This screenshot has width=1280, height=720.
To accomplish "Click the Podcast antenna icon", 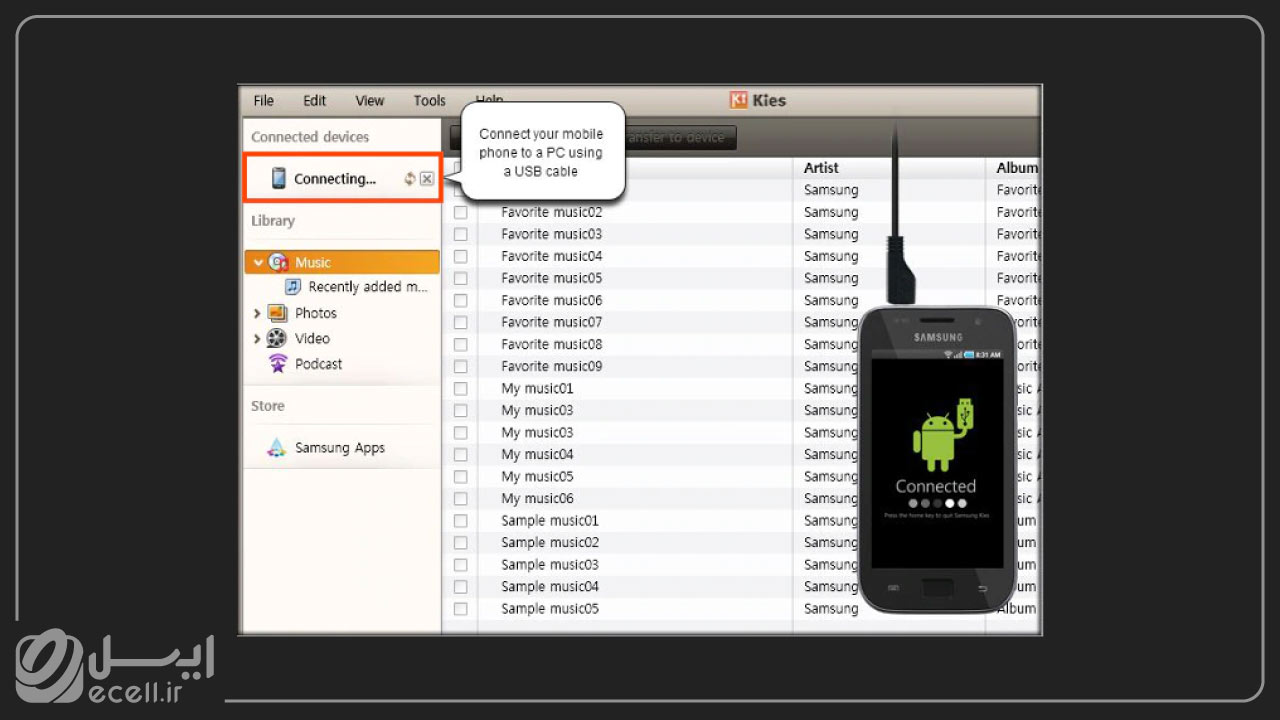I will (x=278, y=364).
